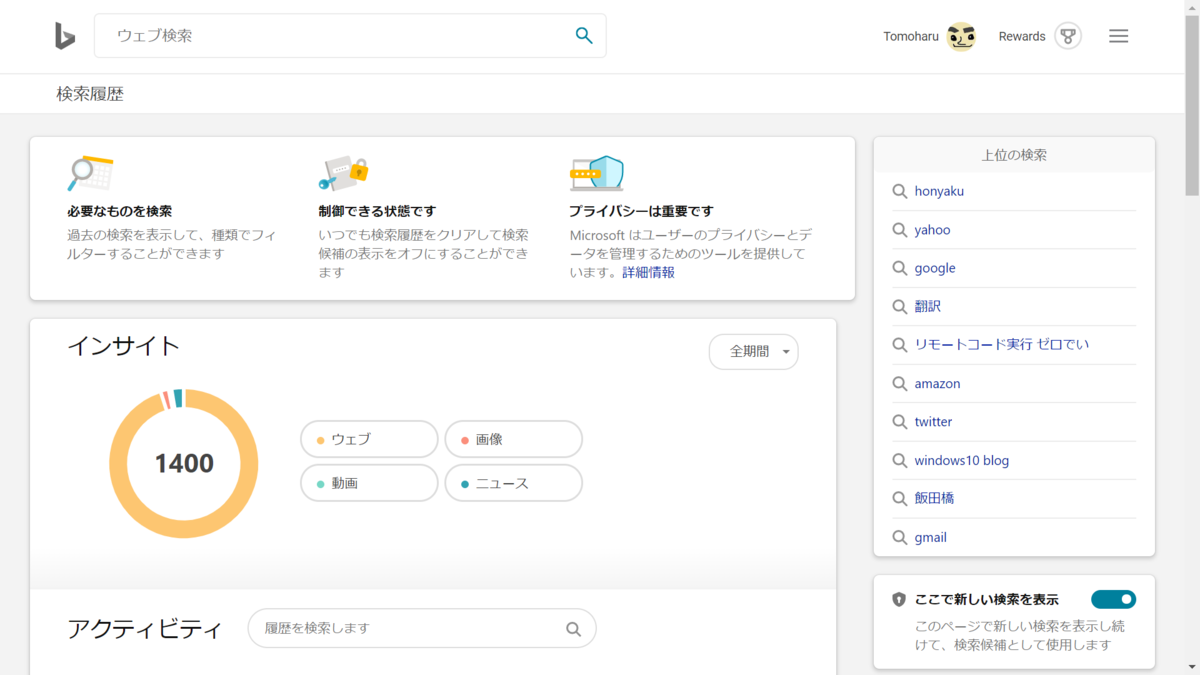Click search icon next to 飯田橋
1200x675 pixels.
(899, 498)
